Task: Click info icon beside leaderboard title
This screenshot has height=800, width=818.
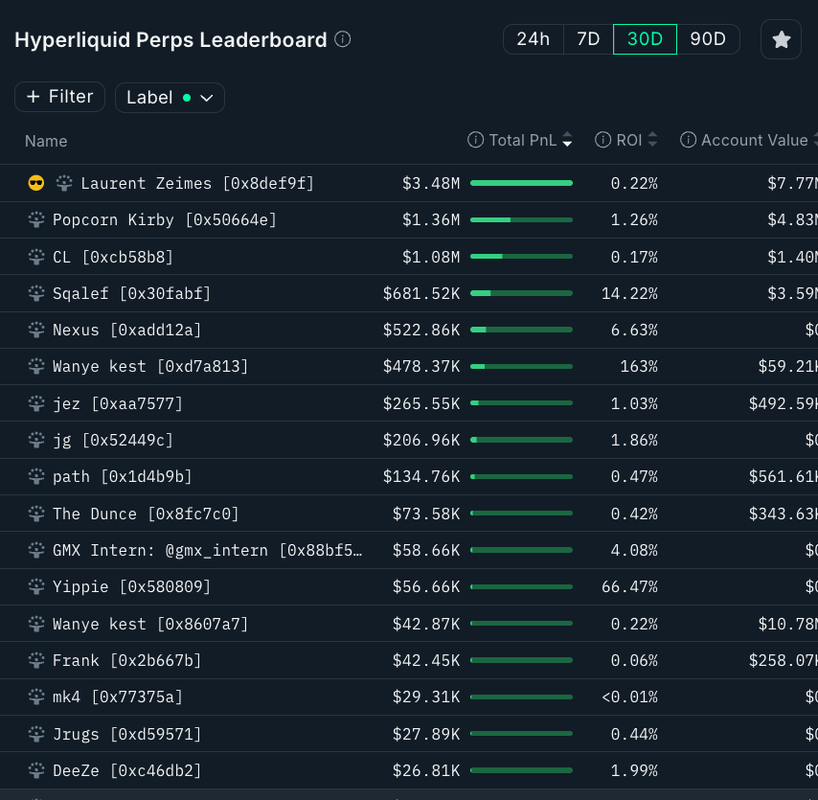Action: coord(343,40)
